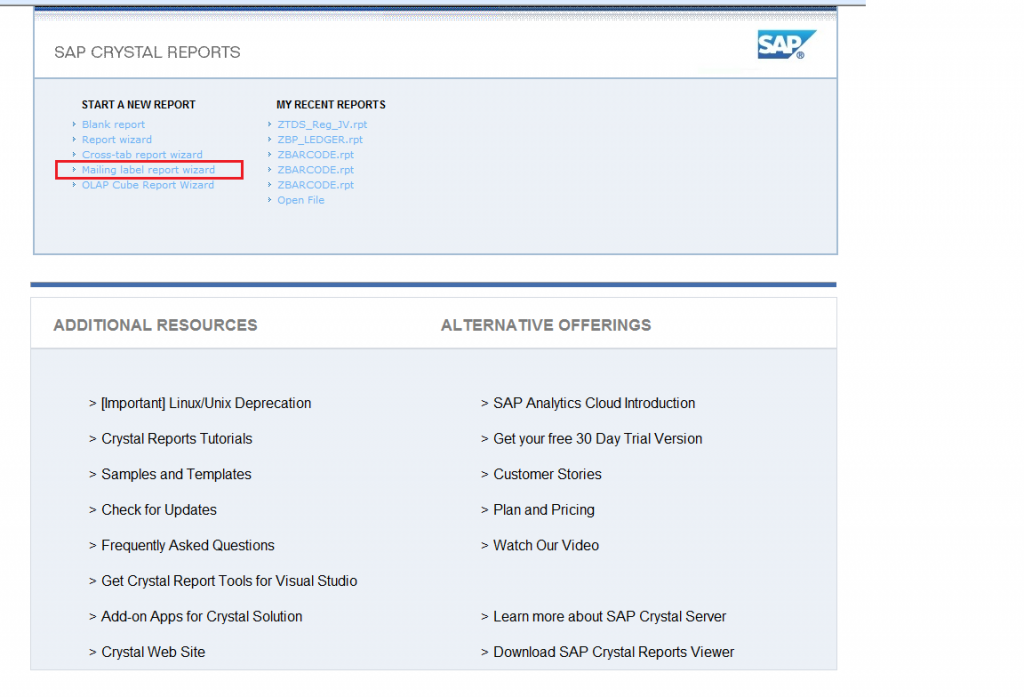Click the ALTERNATIVE OFFERINGS heading
This screenshot has width=1024, height=697.
pyautogui.click(x=546, y=325)
